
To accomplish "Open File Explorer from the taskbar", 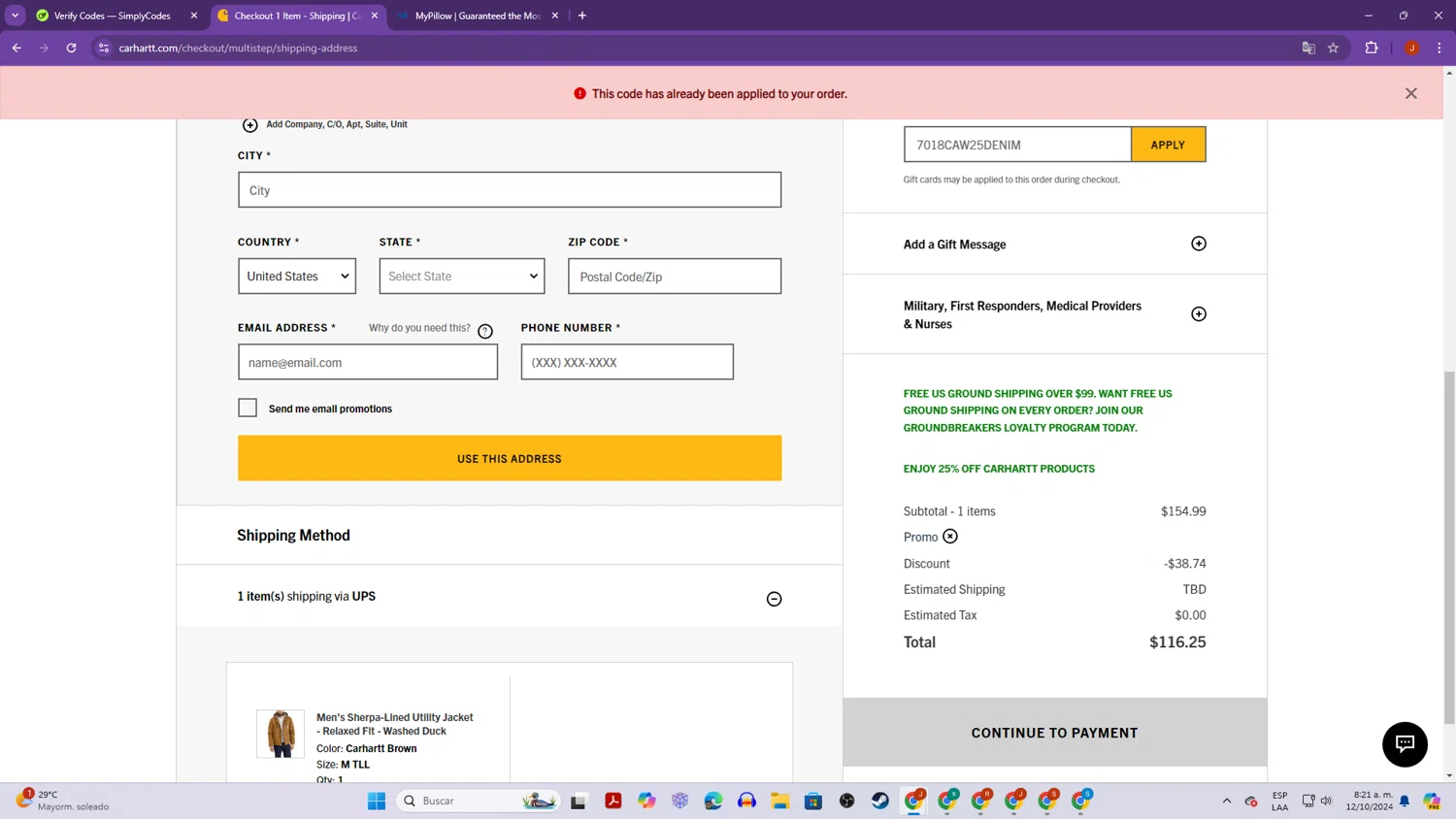I will click(x=780, y=801).
